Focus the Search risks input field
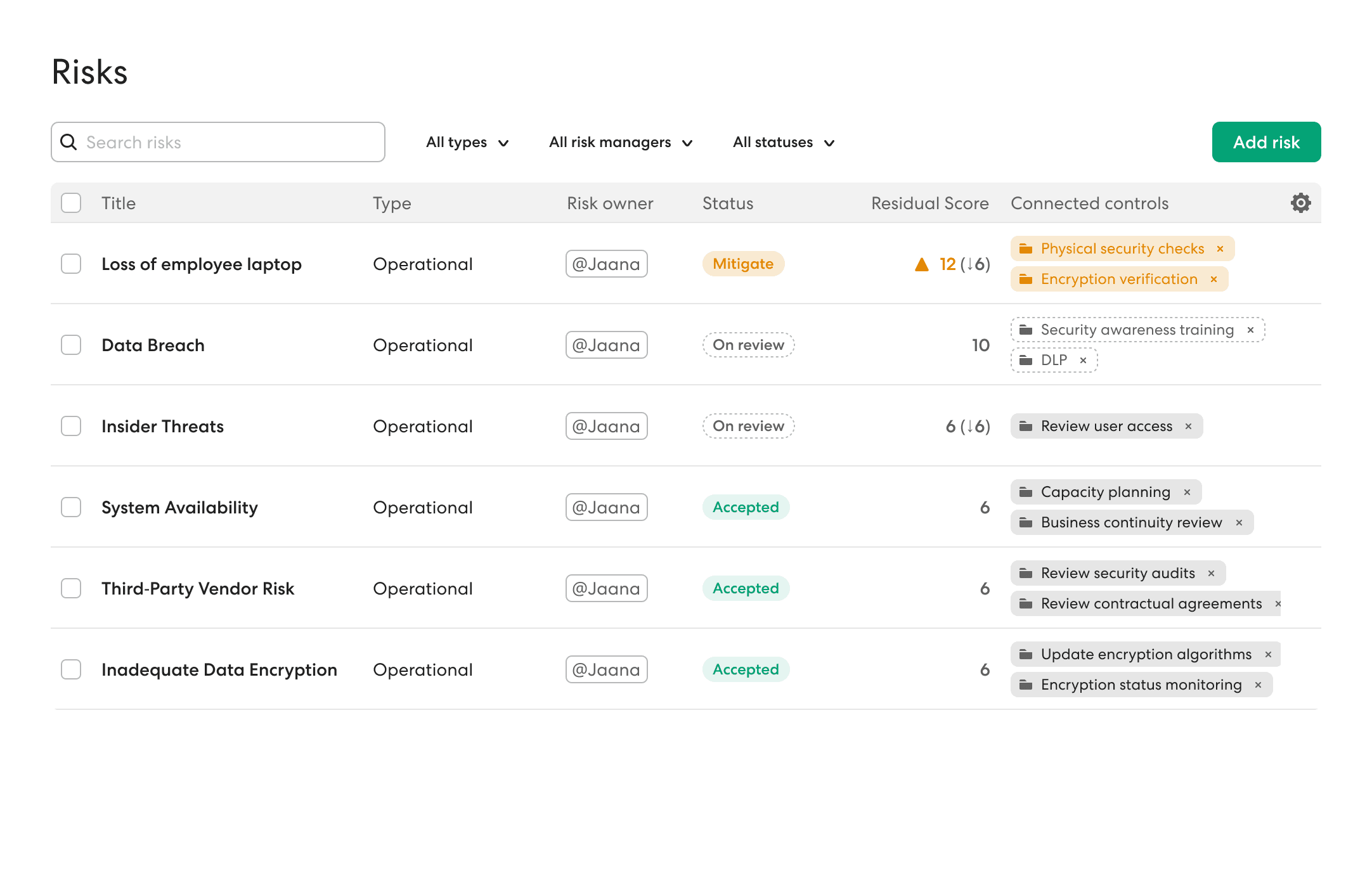This screenshot has height=895, width=1372. point(218,142)
